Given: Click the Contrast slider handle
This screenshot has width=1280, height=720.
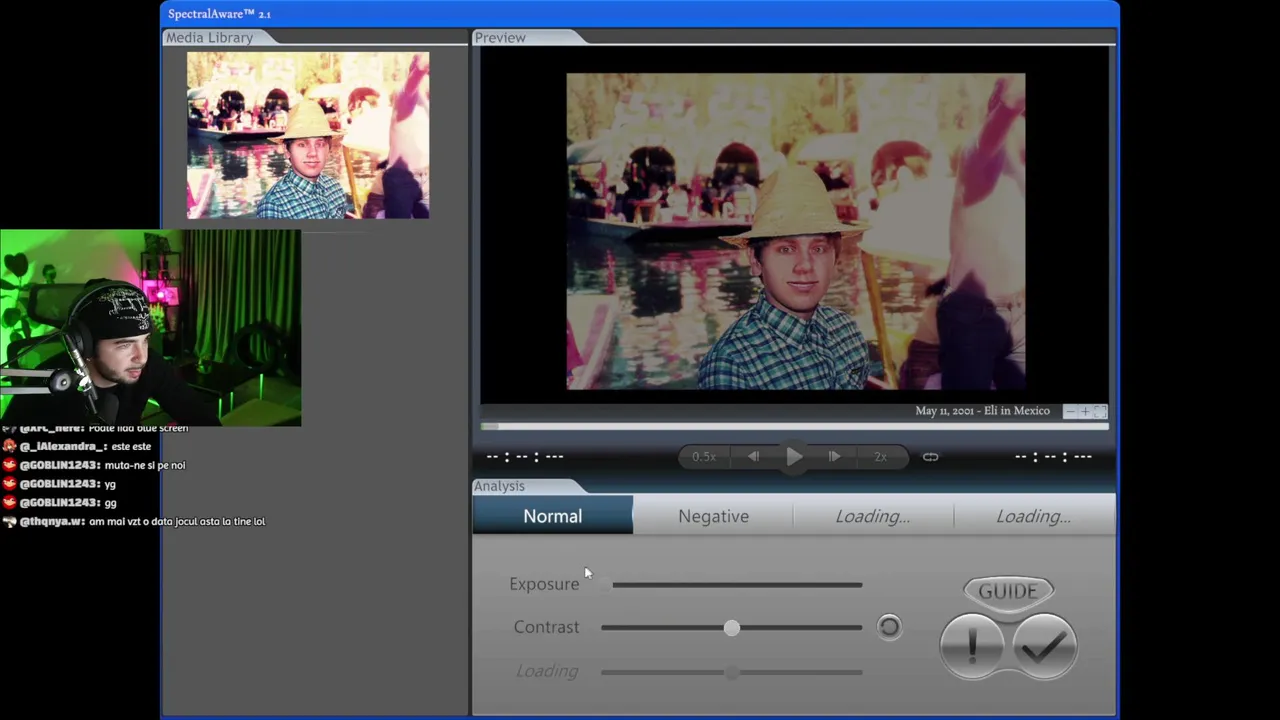Looking at the screenshot, I should pyautogui.click(x=732, y=627).
